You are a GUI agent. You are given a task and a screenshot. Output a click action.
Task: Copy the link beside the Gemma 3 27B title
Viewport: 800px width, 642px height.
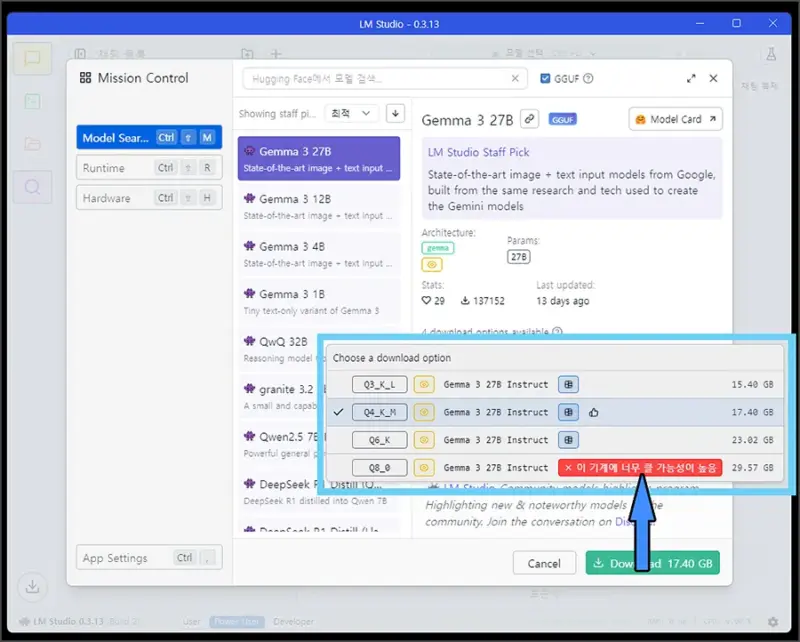(x=530, y=119)
